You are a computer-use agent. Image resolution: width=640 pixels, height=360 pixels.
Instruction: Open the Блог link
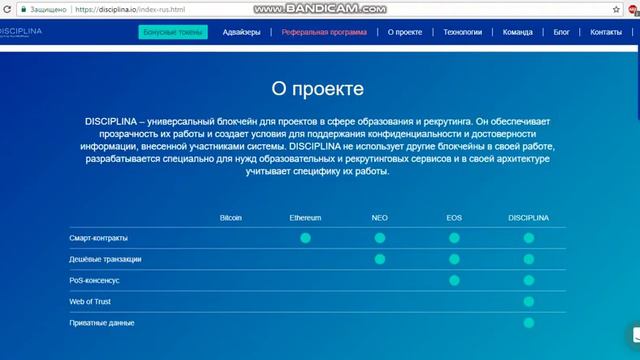(561, 32)
